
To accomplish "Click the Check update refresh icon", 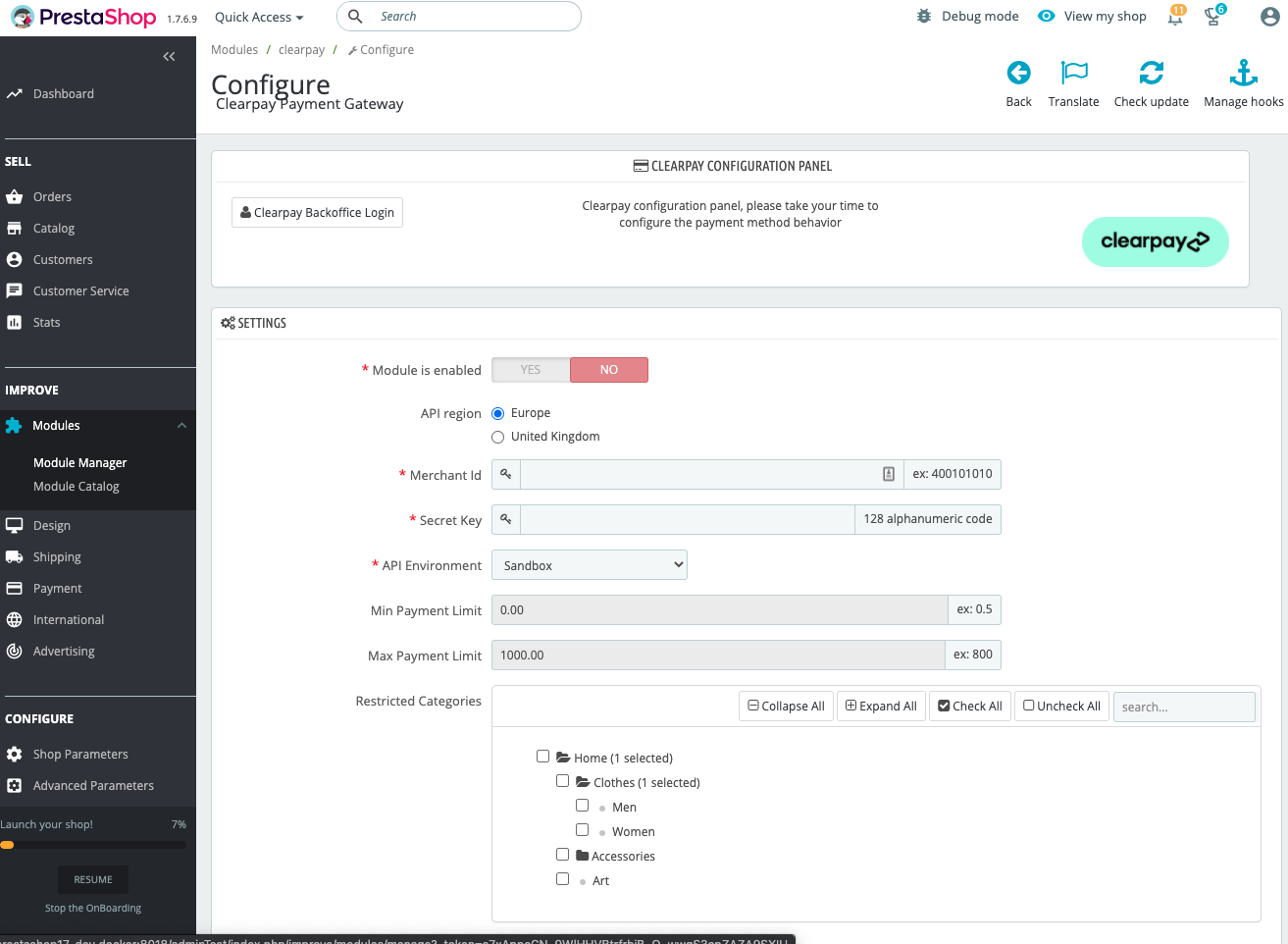I will [x=1151, y=73].
